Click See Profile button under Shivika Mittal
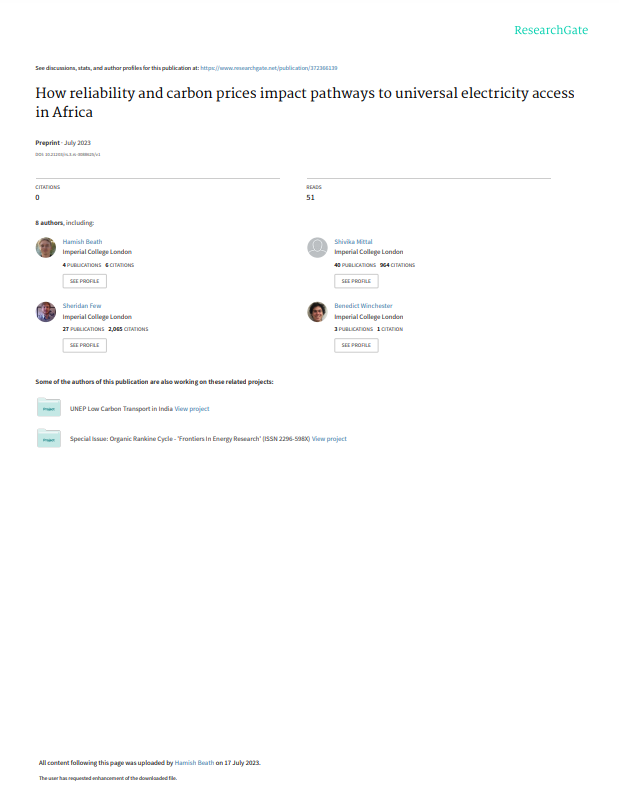Screen dimensions: 619x794 [356, 281]
